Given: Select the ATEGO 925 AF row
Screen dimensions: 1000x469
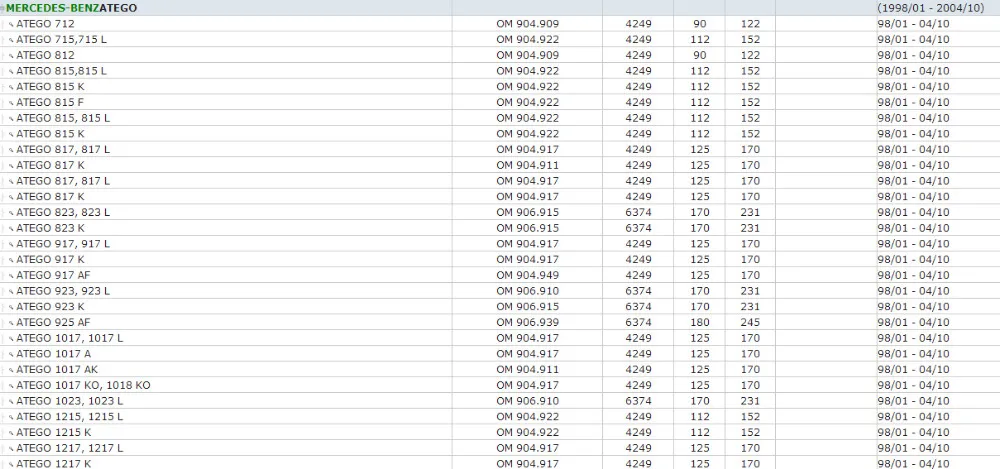Looking at the screenshot, I should (500, 322).
